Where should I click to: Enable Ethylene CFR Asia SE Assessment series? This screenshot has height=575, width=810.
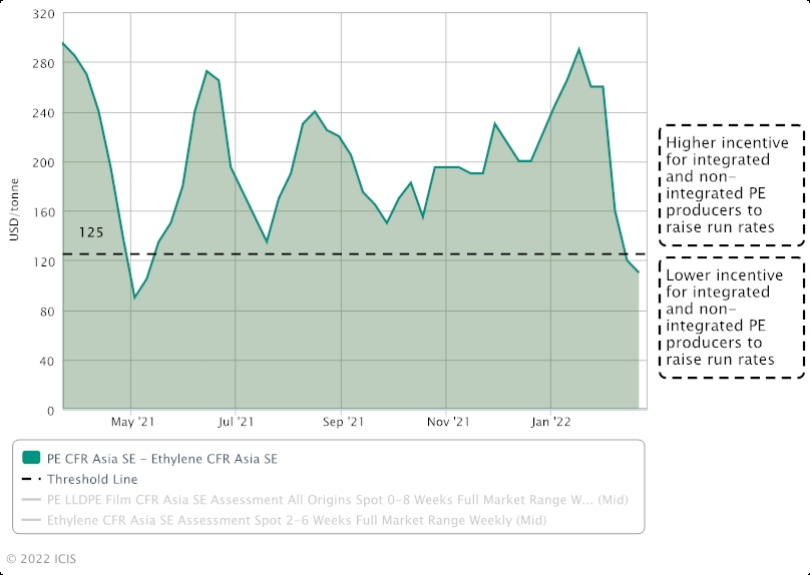(284, 520)
